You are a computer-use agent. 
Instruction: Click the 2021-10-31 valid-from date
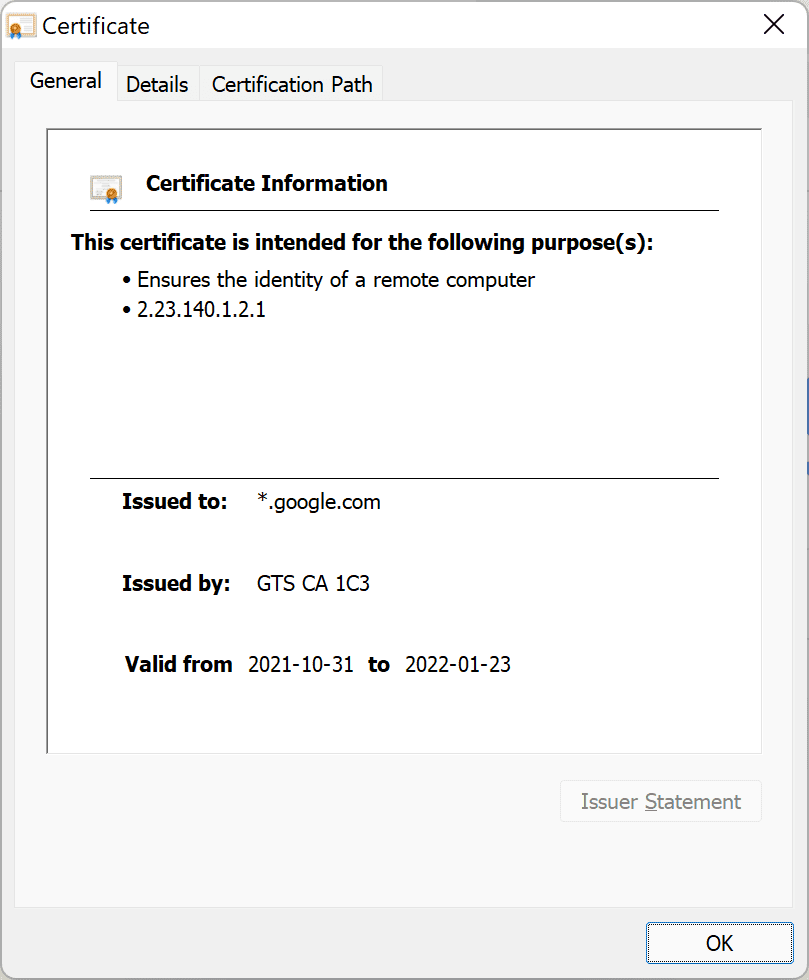click(301, 664)
